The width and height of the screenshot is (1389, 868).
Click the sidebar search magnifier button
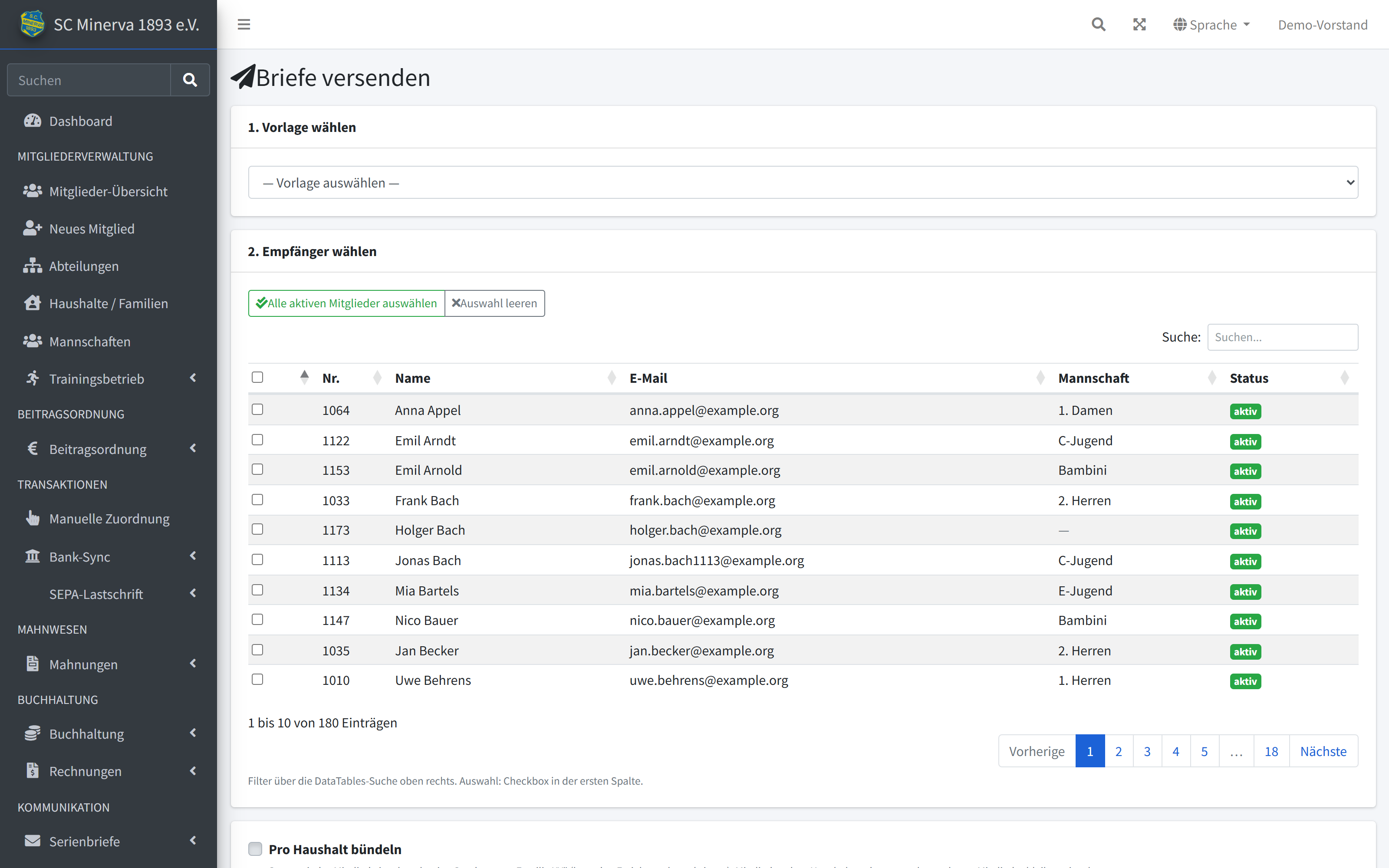coord(190,80)
